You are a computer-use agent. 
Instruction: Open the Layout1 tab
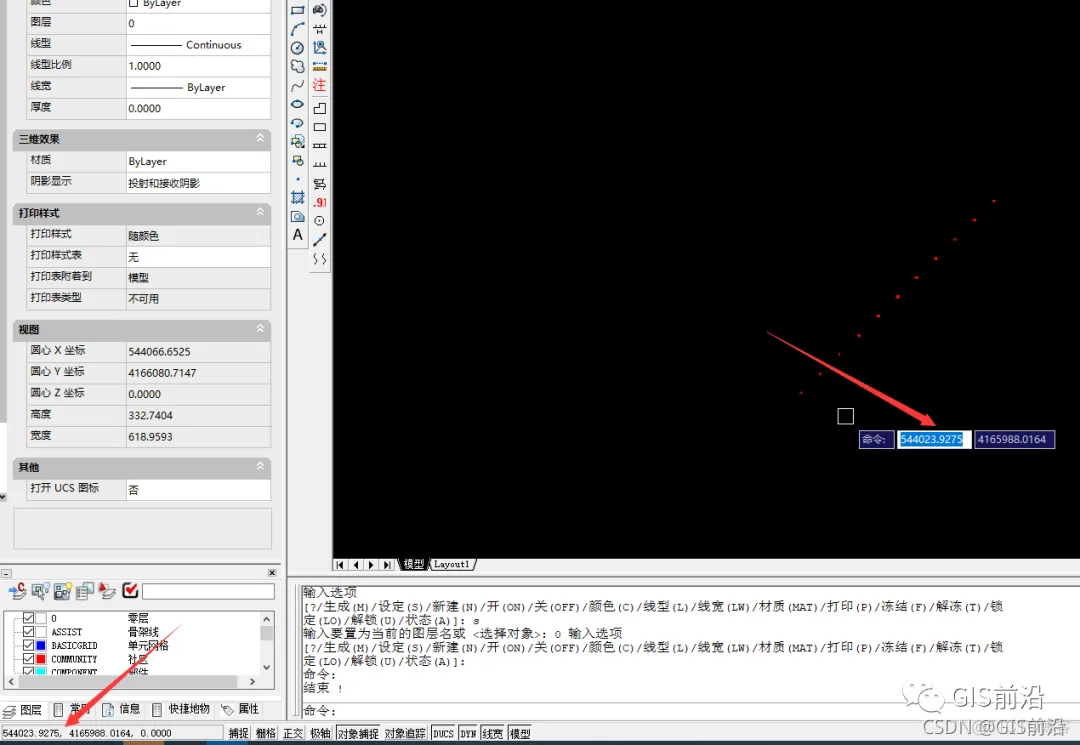click(x=452, y=565)
